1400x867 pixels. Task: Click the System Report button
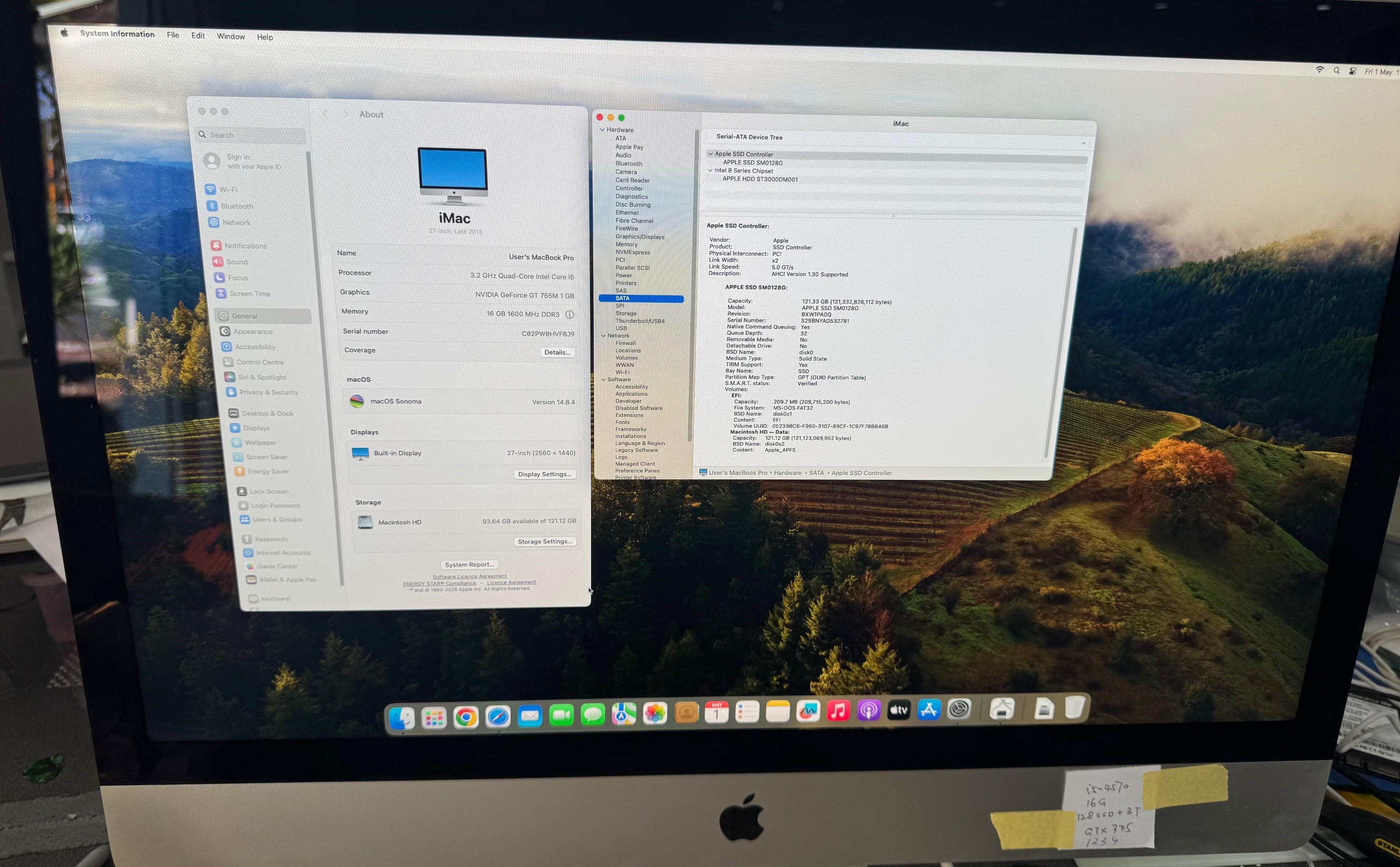click(469, 565)
